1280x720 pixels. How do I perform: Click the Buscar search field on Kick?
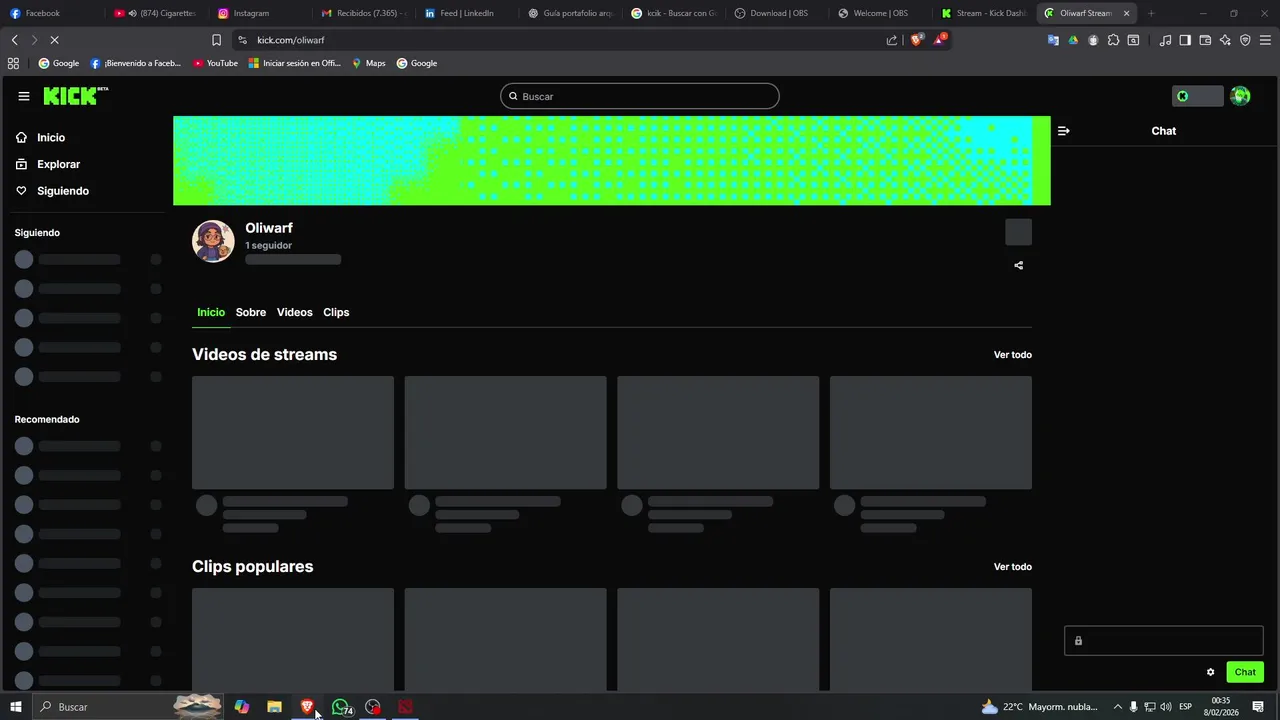point(640,96)
